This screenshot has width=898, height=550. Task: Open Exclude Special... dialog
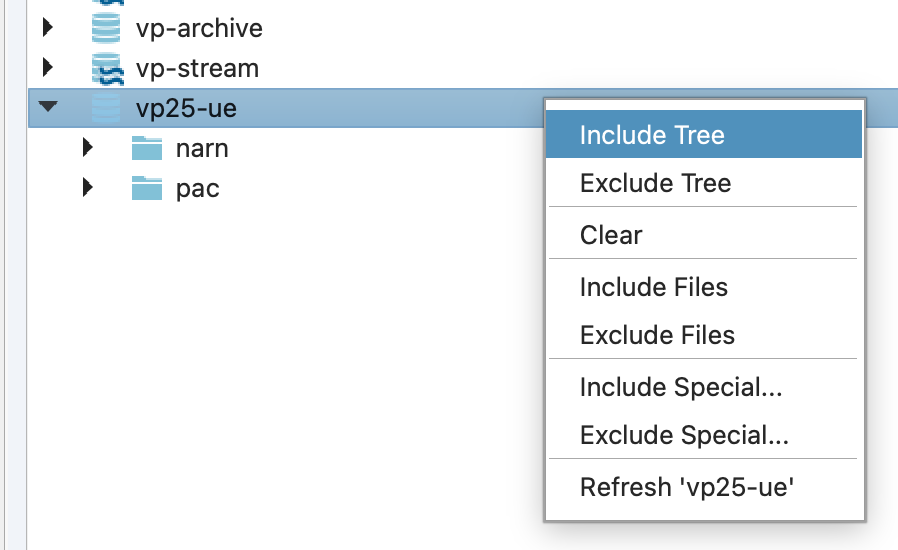684,435
